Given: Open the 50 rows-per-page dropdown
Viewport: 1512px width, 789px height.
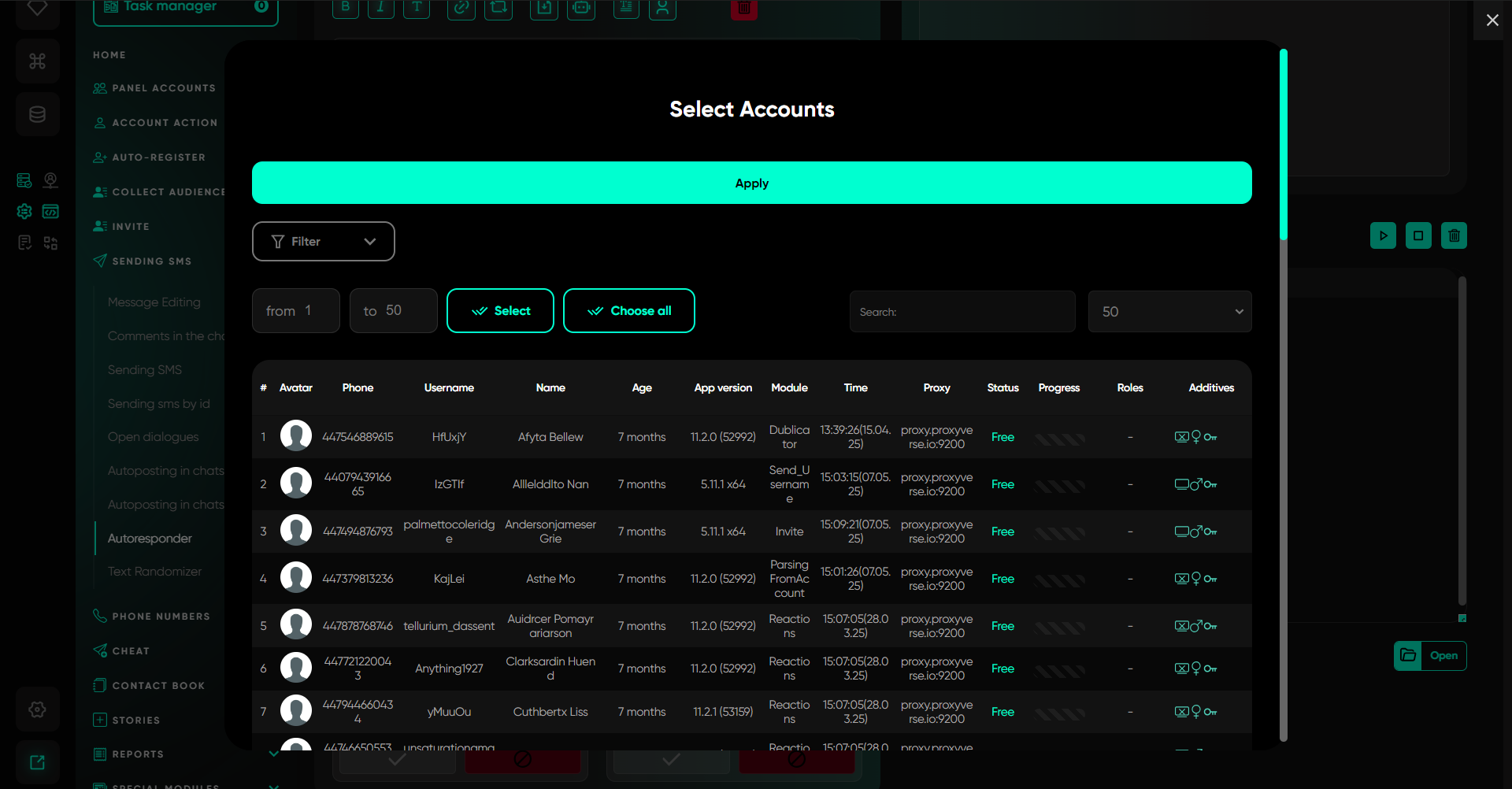Looking at the screenshot, I should (x=1169, y=312).
